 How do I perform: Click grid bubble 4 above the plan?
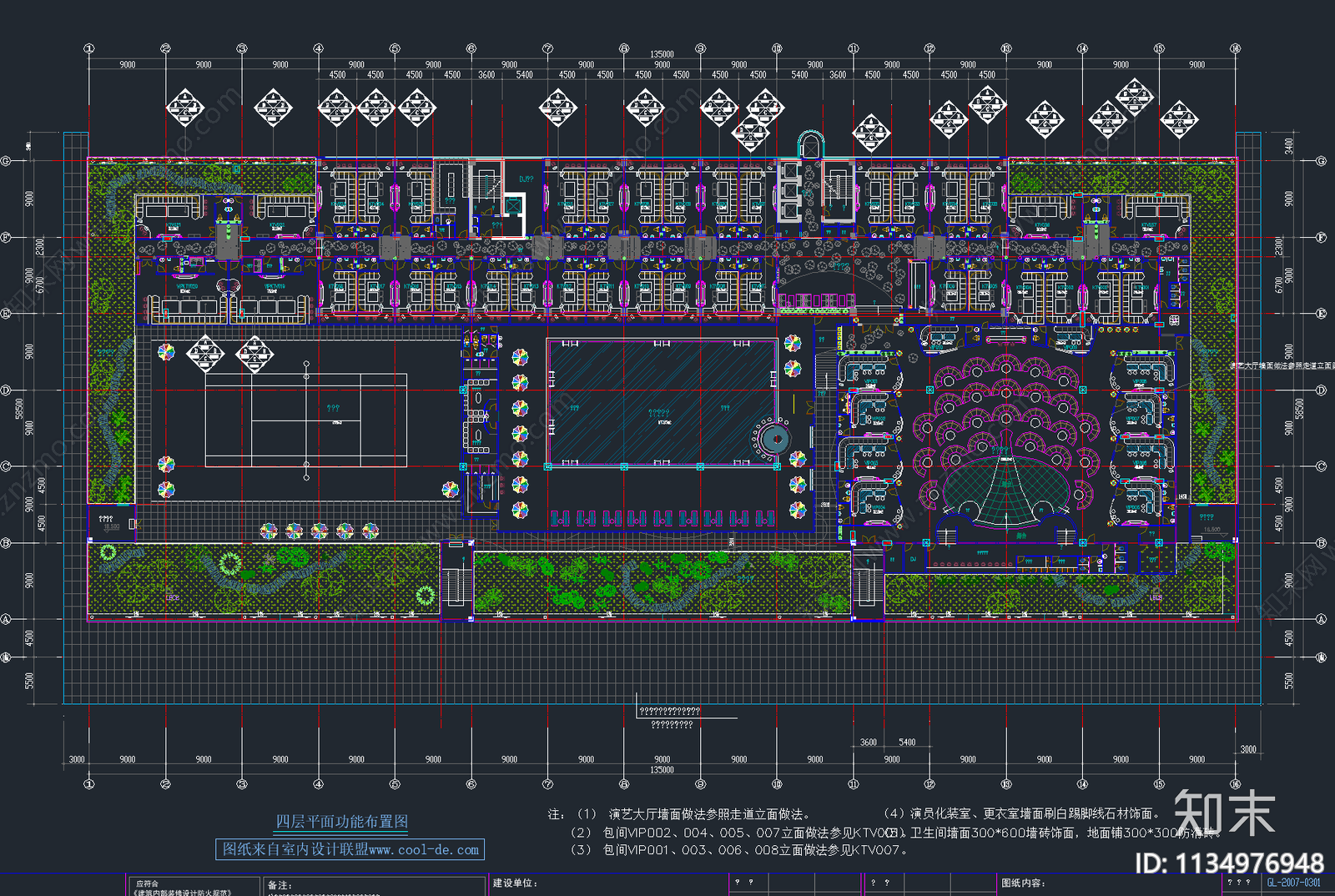318,48
